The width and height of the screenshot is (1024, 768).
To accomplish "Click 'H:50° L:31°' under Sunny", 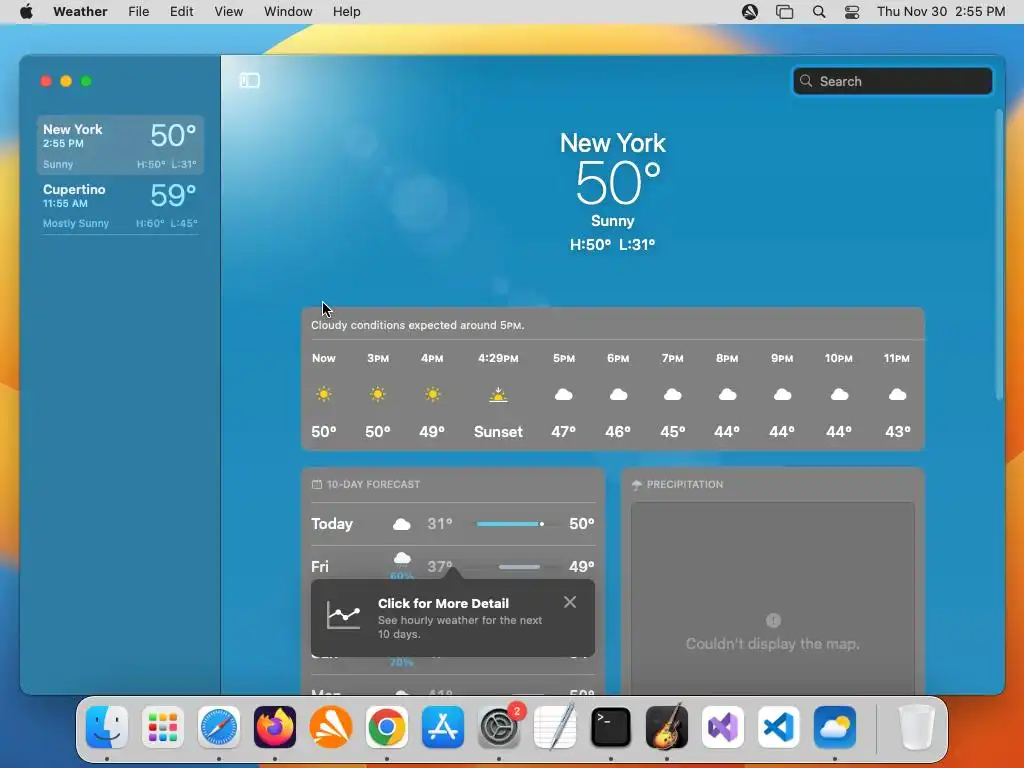I will point(613,245).
